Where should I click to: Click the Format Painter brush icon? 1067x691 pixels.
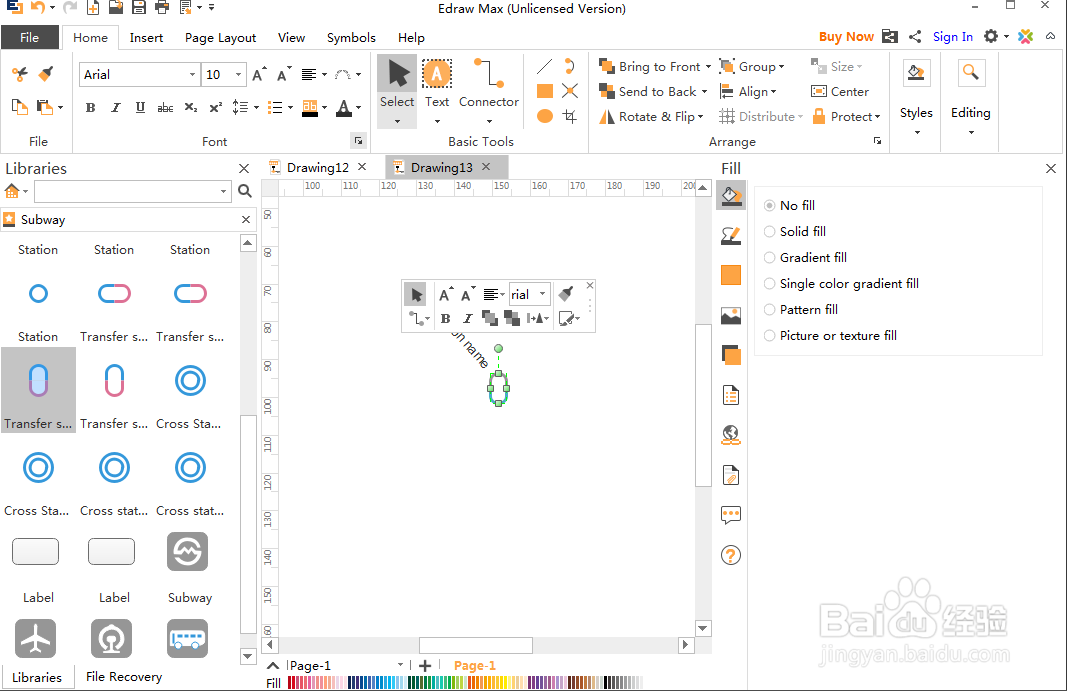[46, 74]
